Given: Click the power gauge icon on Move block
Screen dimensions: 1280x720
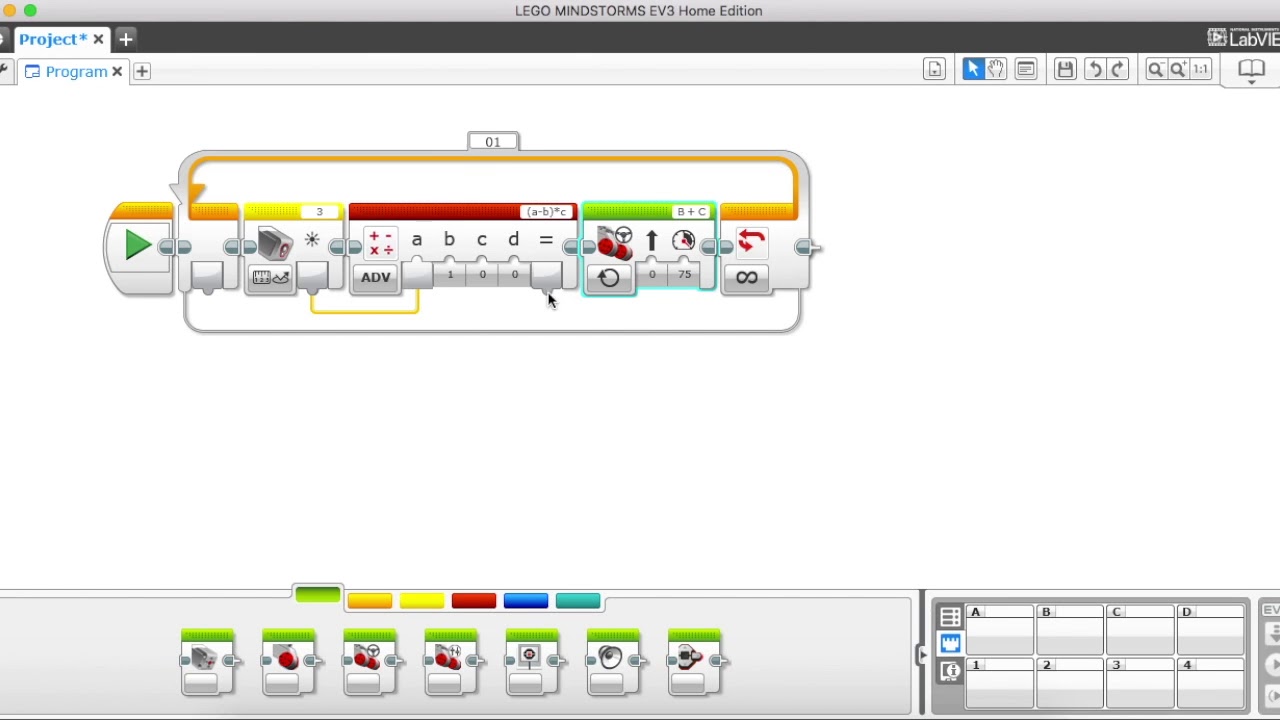Looking at the screenshot, I should [x=684, y=240].
